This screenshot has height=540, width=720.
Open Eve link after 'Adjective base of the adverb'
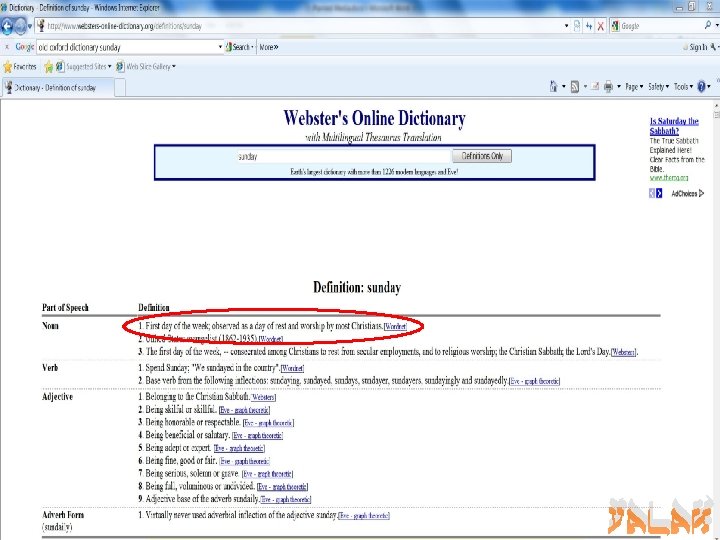[286, 500]
